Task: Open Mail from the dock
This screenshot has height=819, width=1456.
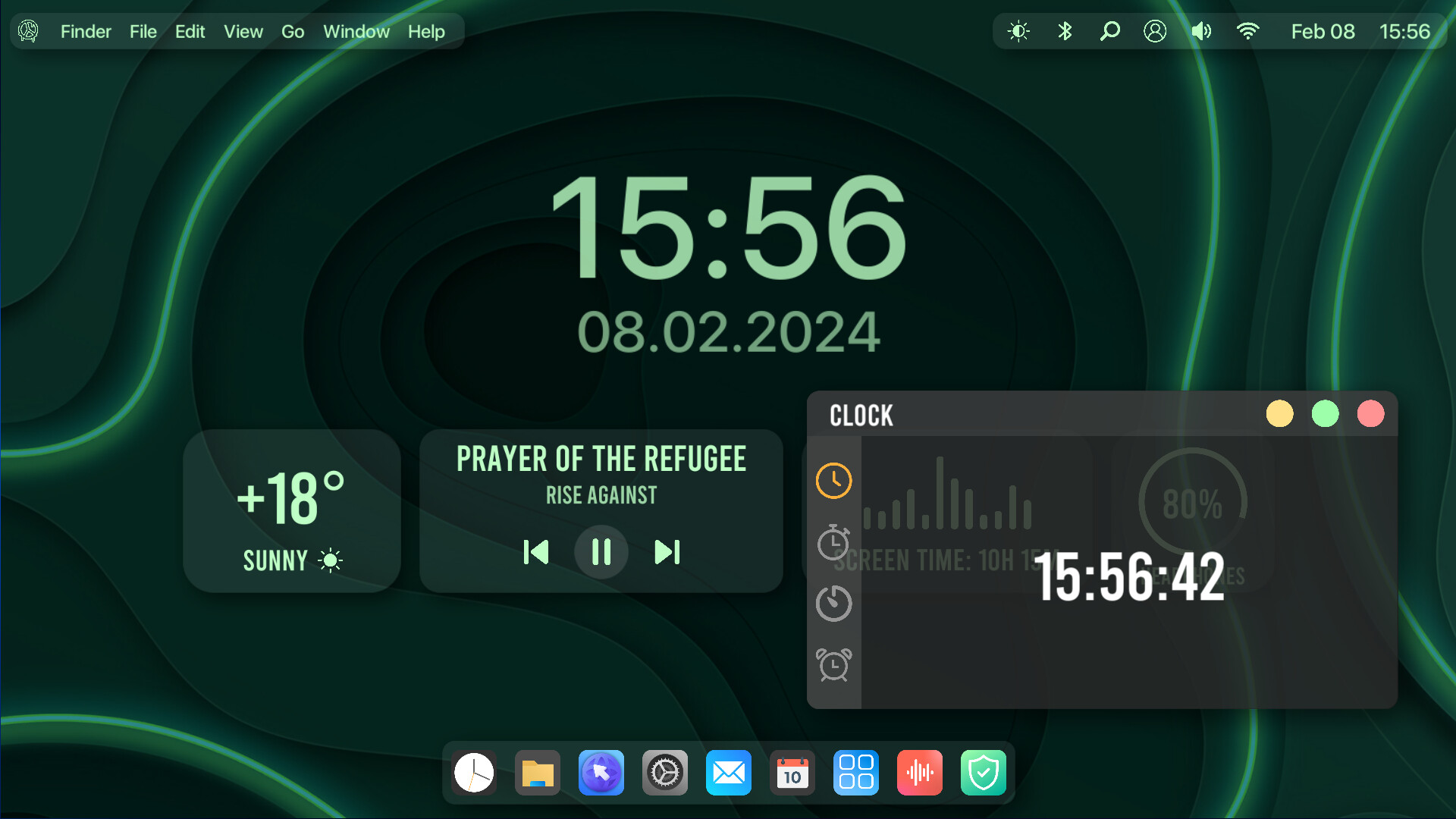Action: pos(728,773)
